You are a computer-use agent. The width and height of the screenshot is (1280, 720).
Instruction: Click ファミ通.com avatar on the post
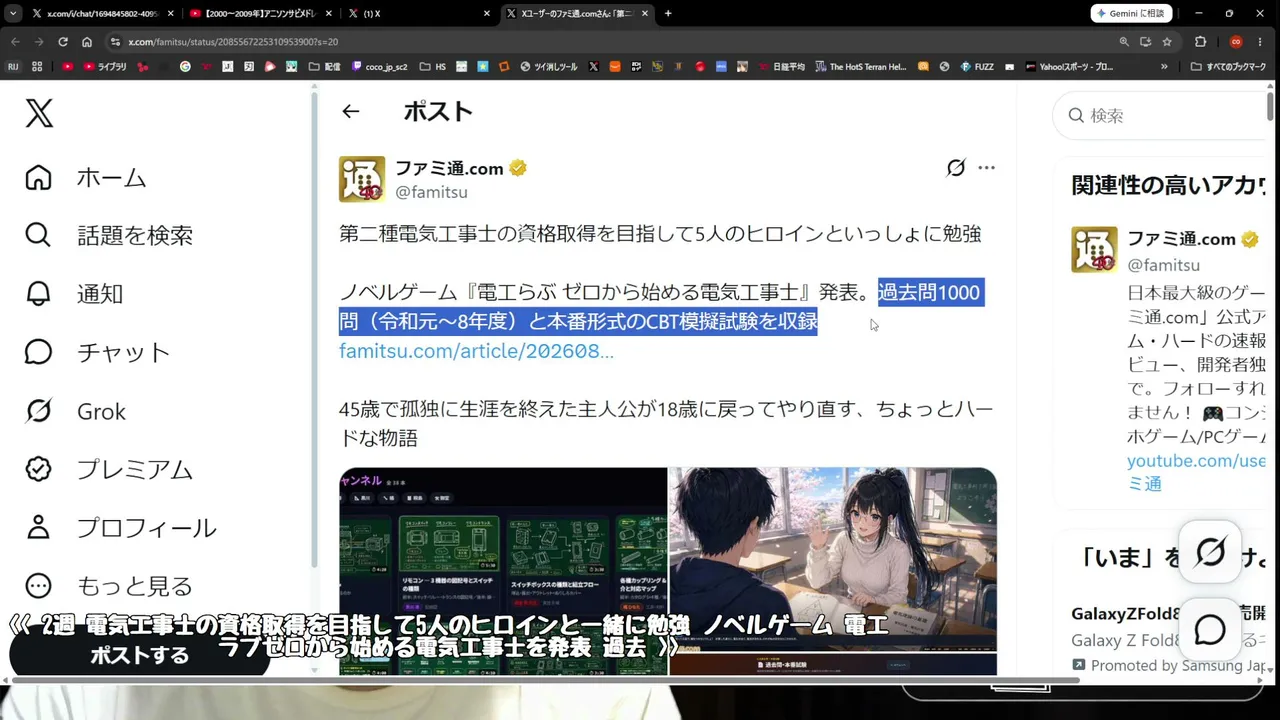tap(362, 179)
